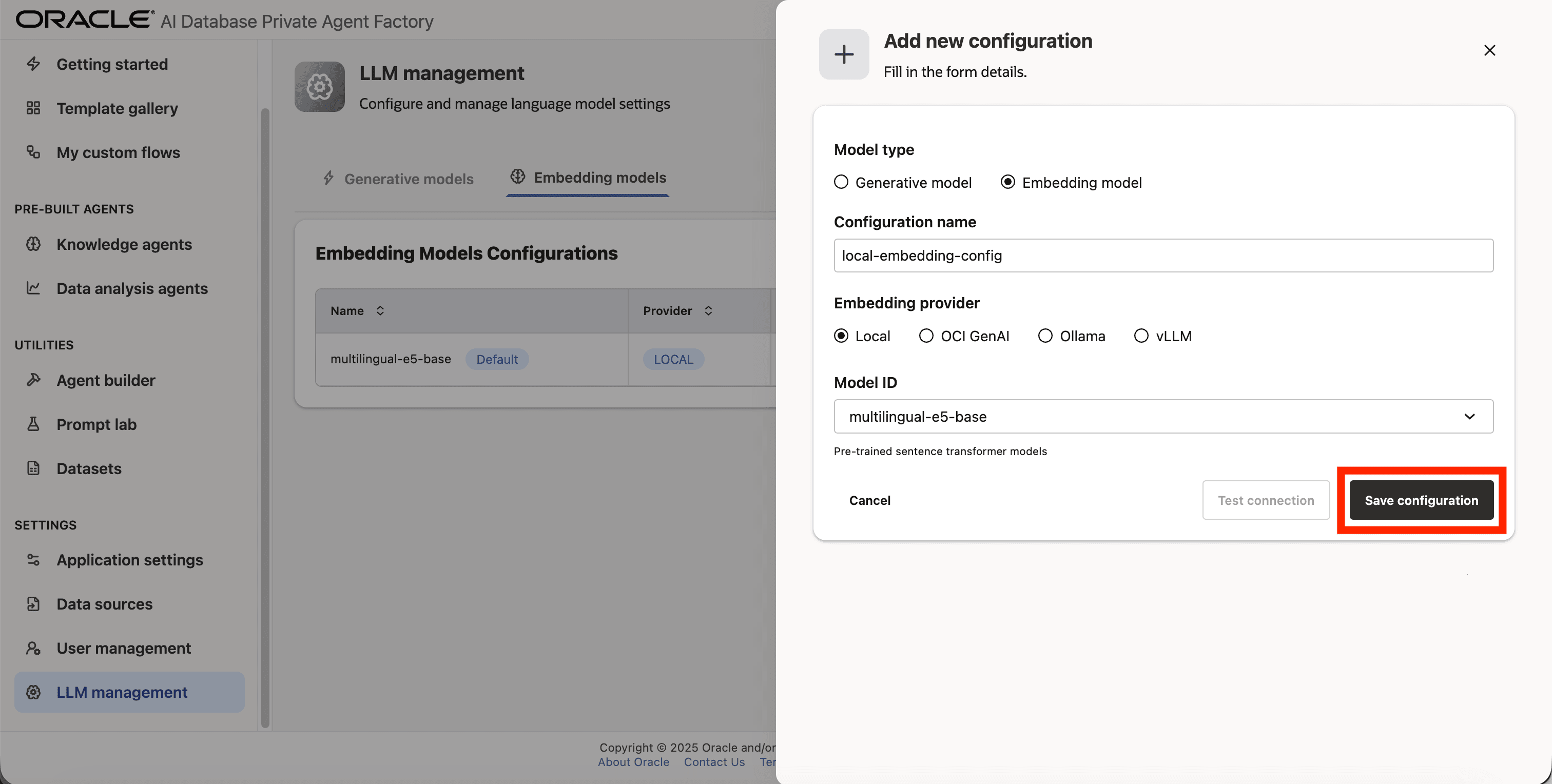Select the Ollama provider option
The width and height of the screenshot is (1552, 784).
point(1045,336)
